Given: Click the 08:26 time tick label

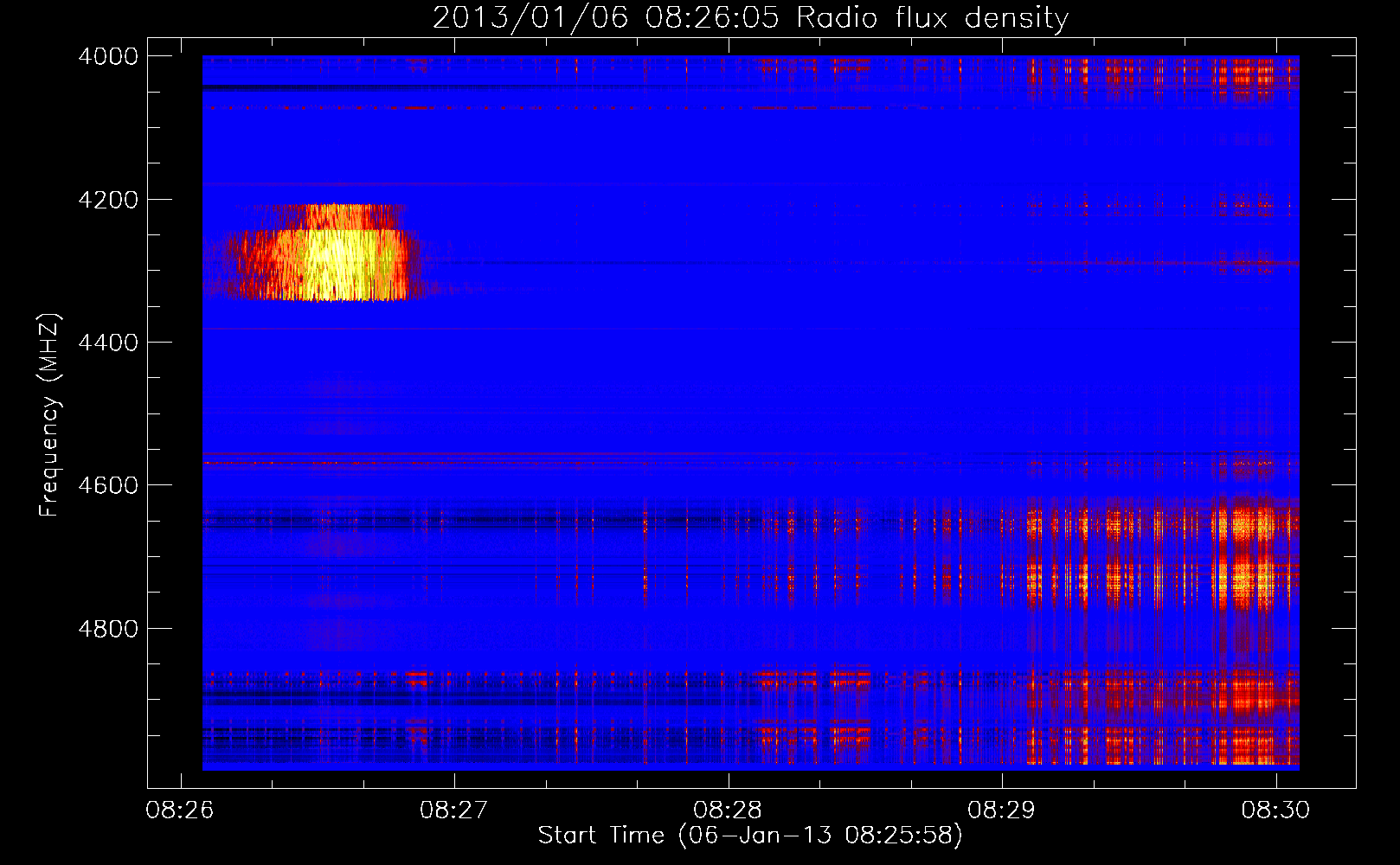Looking at the screenshot, I should click(180, 811).
